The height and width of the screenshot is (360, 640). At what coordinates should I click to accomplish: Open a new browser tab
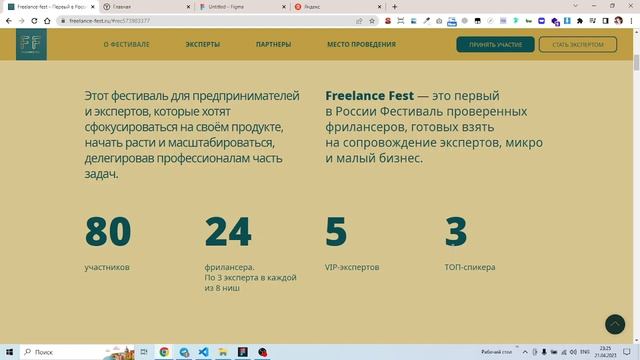pyautogui.click(x=394, y=7)
